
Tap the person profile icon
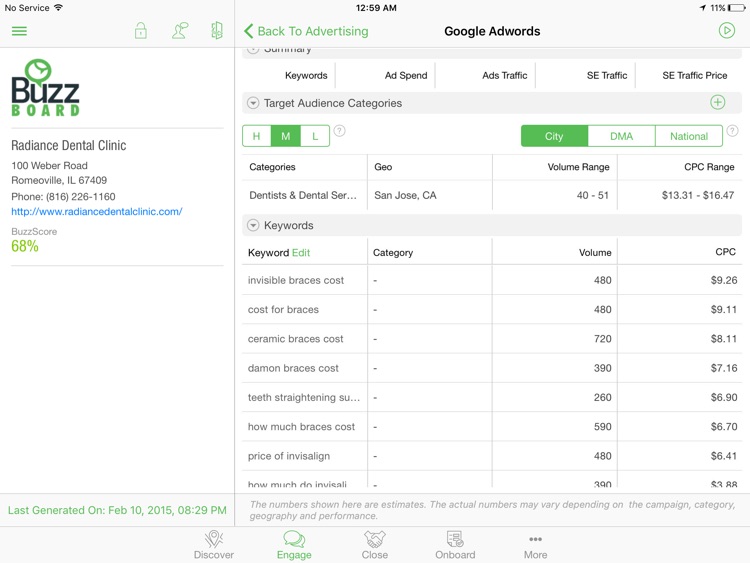pos(180,31)
